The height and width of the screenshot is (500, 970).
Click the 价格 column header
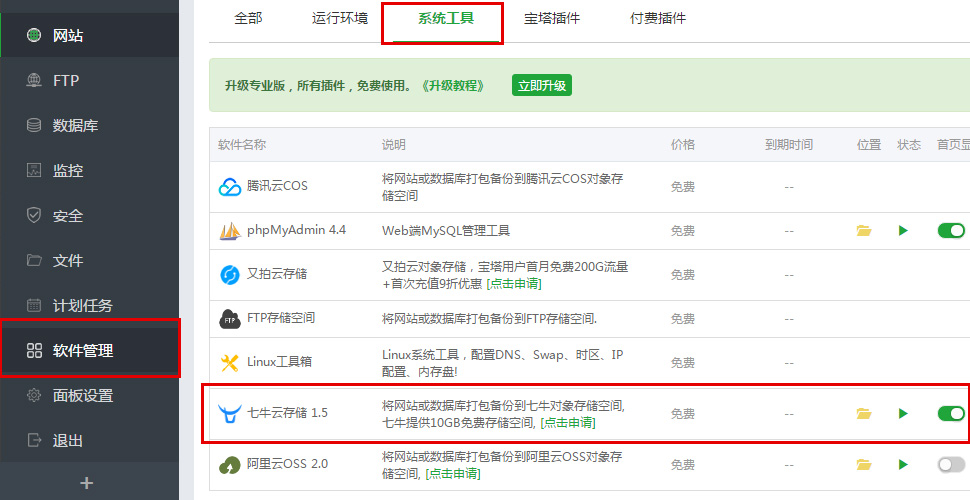[683, 145]
